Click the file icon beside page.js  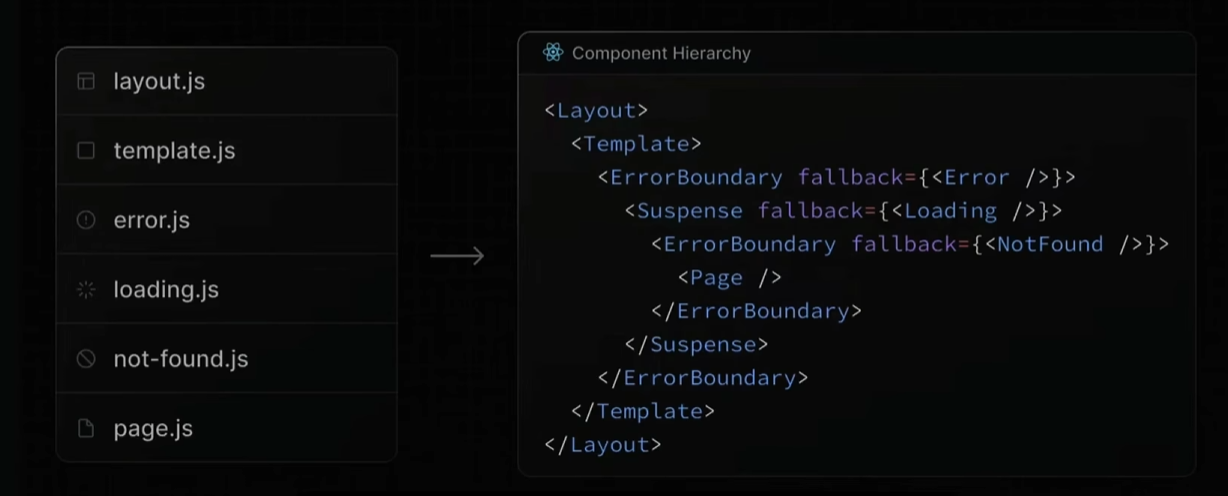pos(86,429)
